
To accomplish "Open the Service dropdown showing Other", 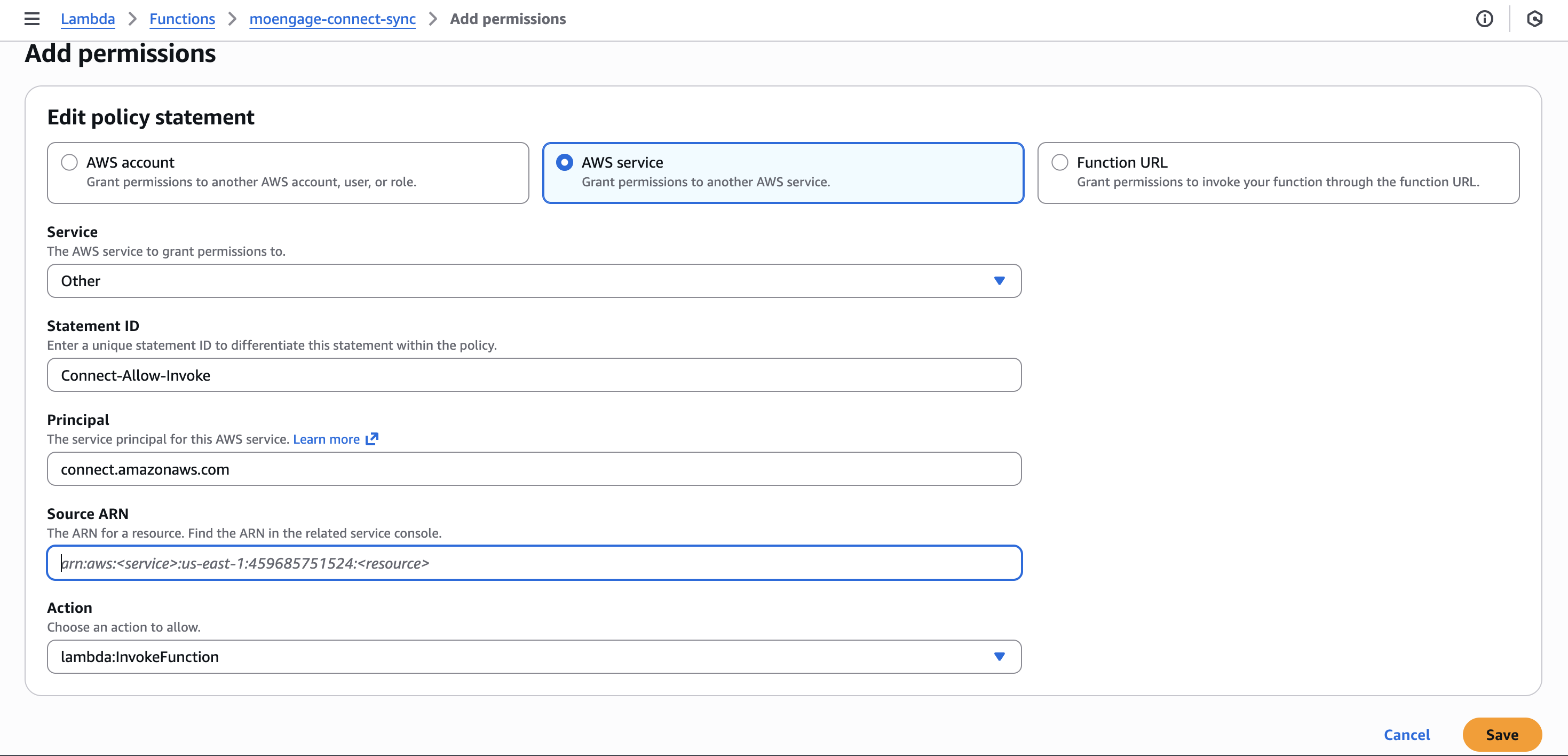I will click(x=534, y=281).
